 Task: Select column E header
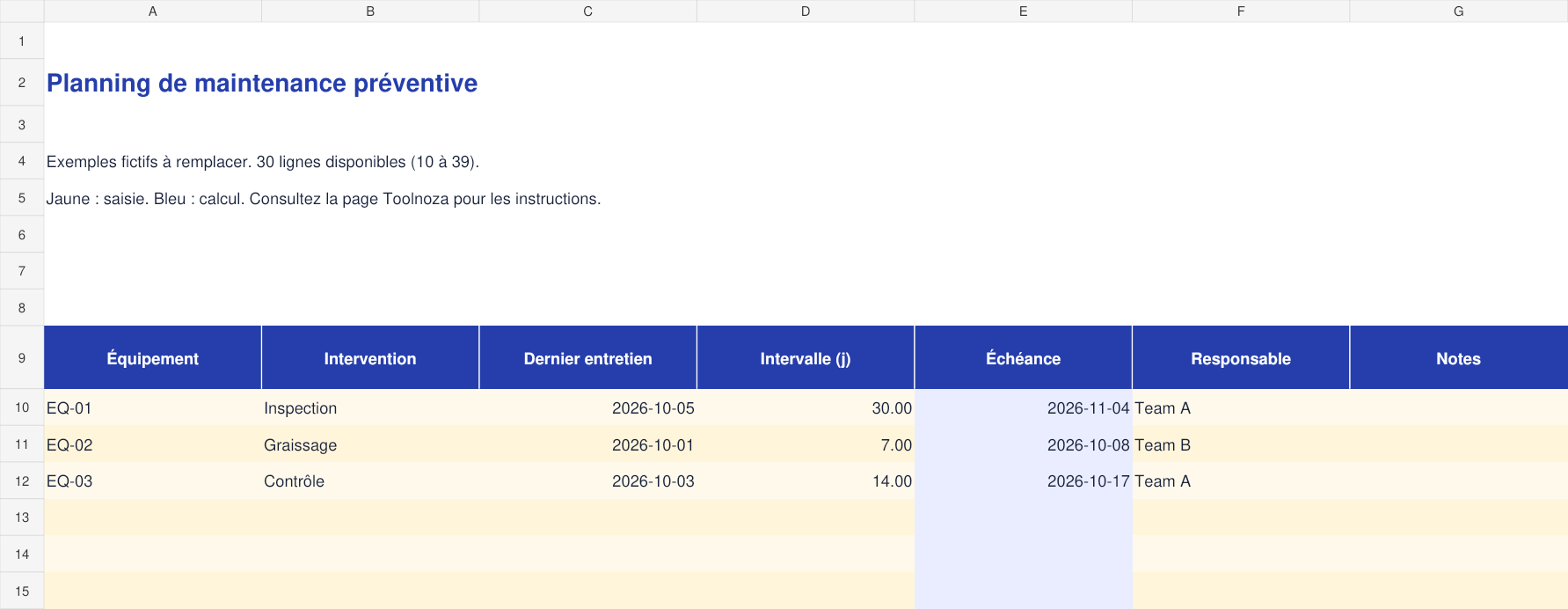point(1023,11)
